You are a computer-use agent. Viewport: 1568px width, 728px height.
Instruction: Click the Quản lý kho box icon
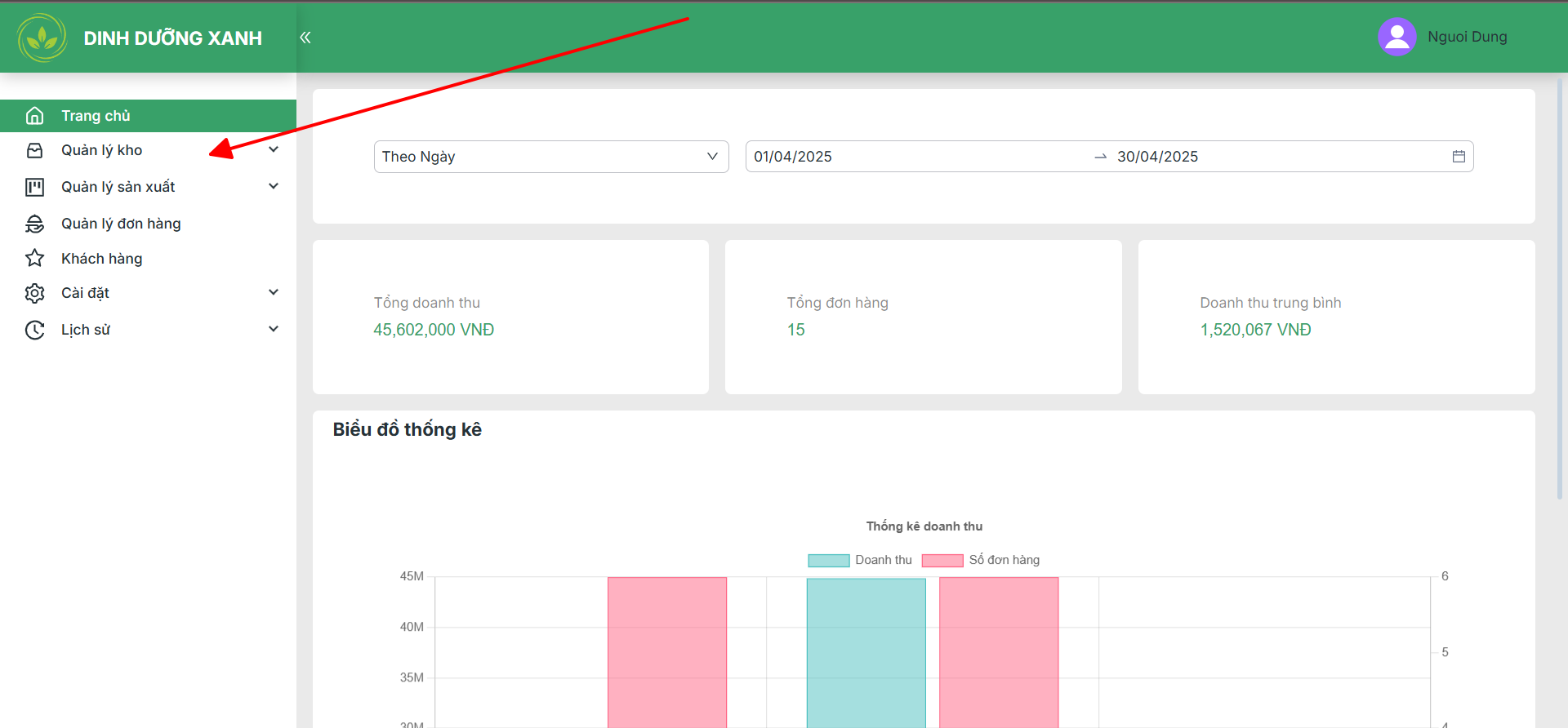pos(34,150)
